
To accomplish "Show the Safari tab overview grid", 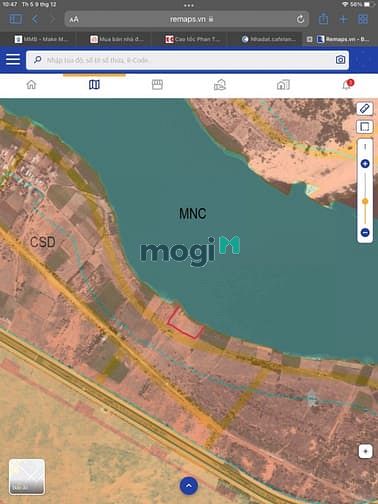I will (363, 19).
